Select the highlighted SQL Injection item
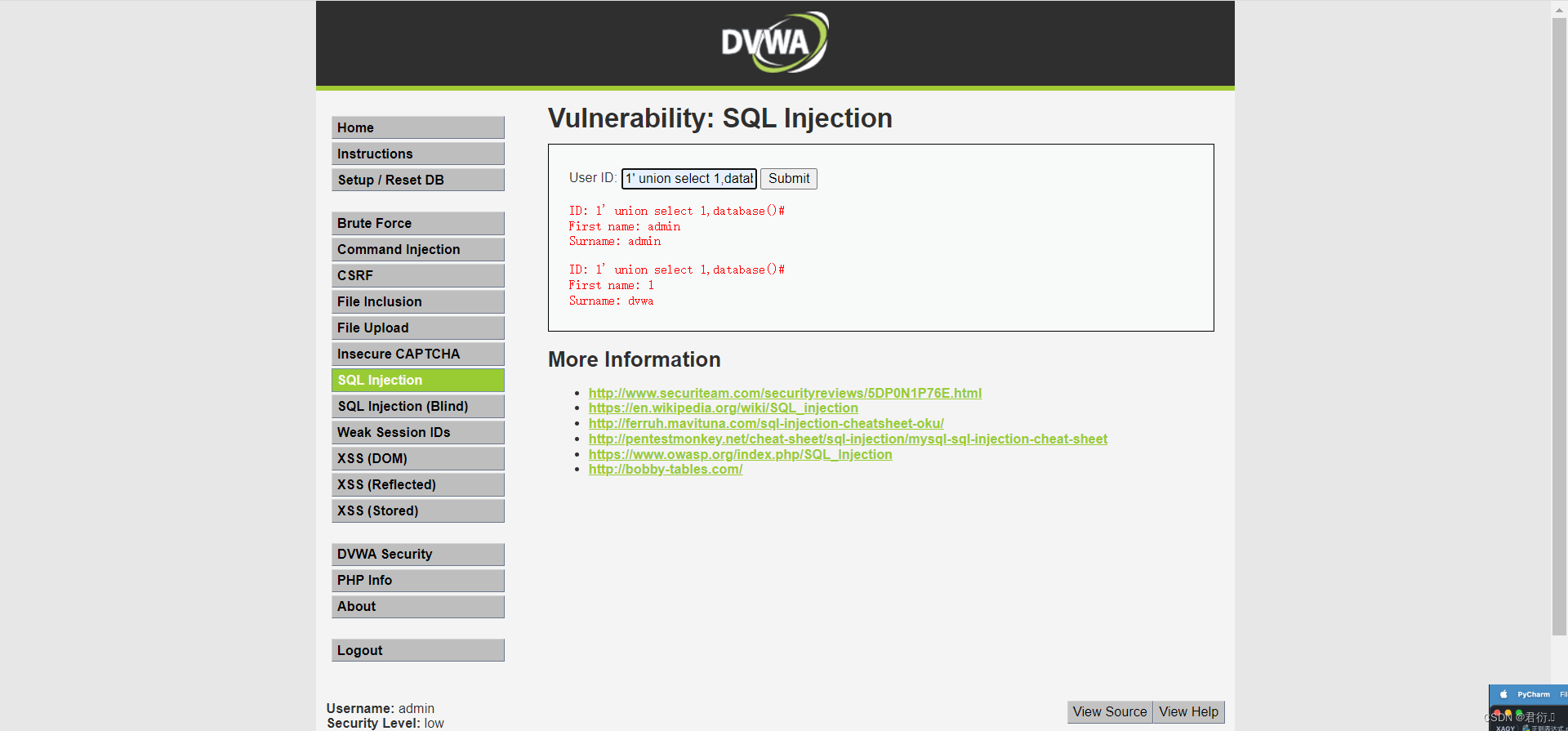This screenshot has width=1568, height=731. coord(418,380)
